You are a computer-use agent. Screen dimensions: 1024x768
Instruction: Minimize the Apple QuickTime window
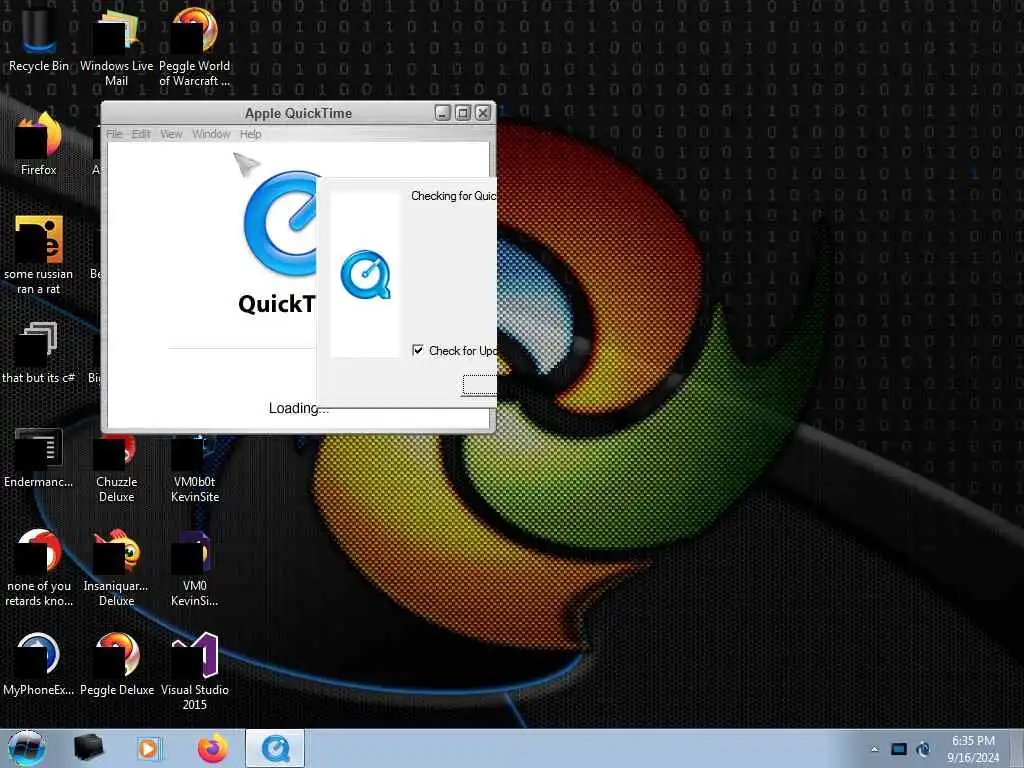tap(443, 113)
